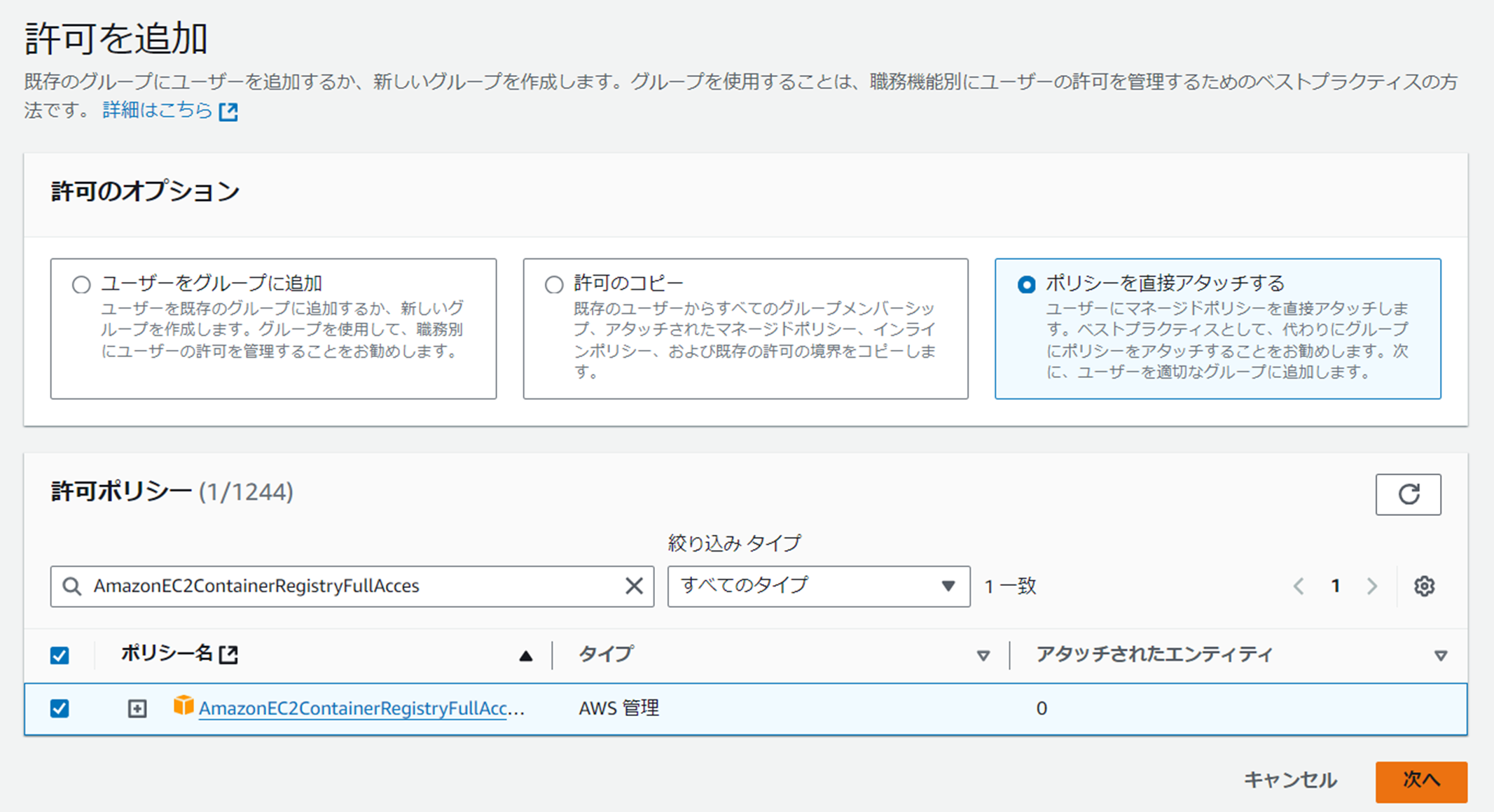Select 許可のコピー radio option
This screenshot has width=1494, height=812.
pos(554,285)
